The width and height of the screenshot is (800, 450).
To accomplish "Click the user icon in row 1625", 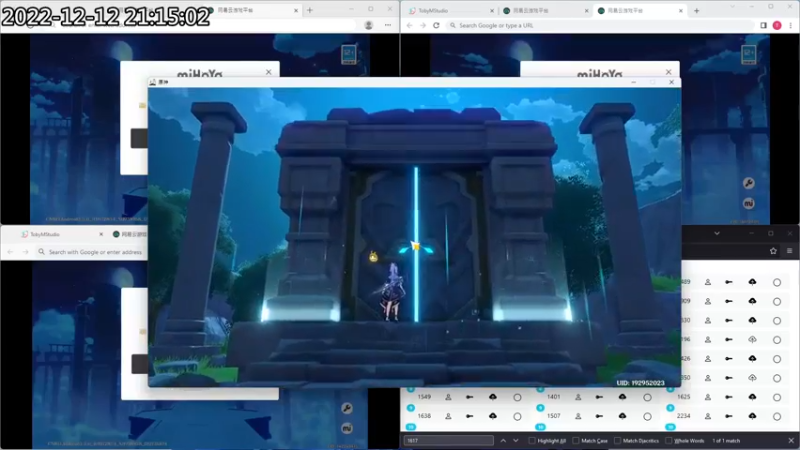I will 708,397.
